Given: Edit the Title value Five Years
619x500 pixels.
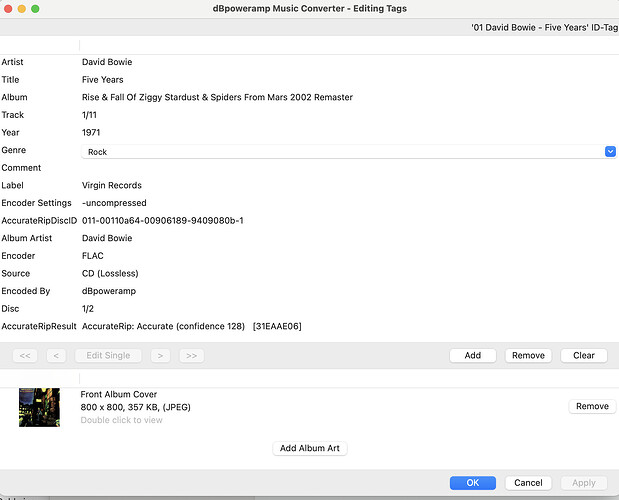Looking at the screenshot, I should (103, 80).
